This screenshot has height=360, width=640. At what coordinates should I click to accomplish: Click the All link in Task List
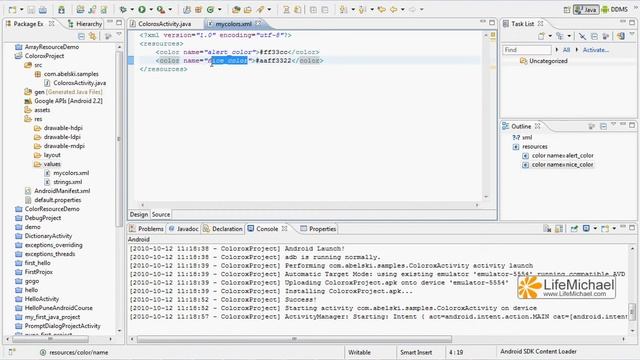[566, 50]
